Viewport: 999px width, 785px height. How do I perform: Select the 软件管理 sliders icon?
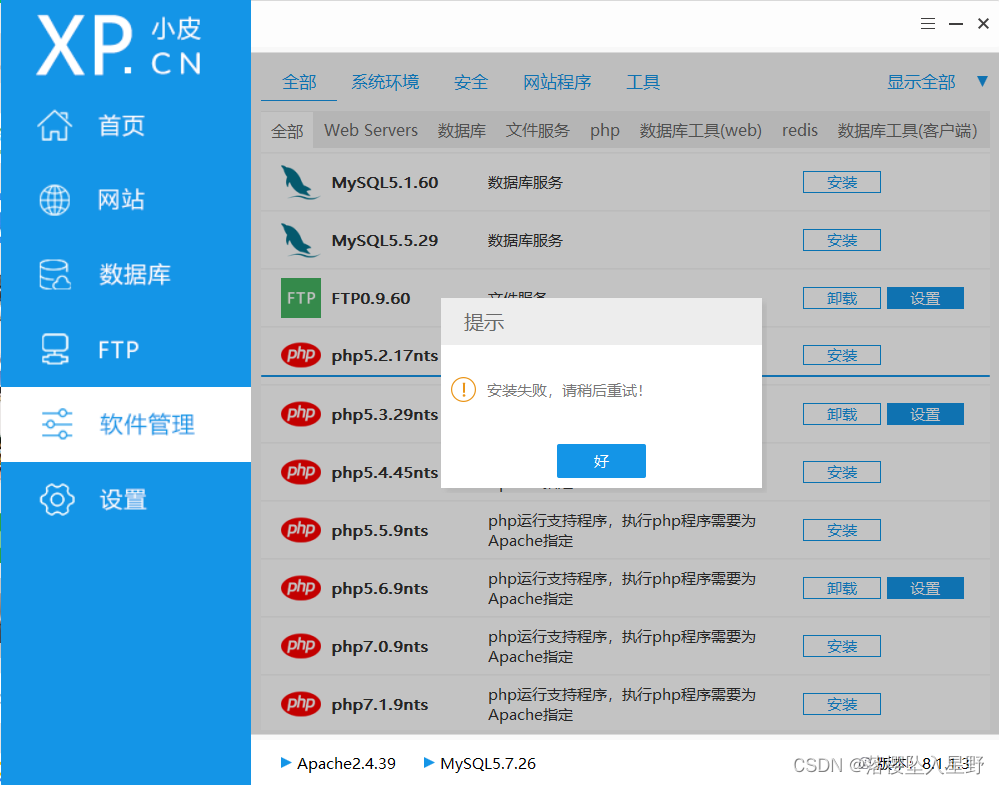pyautogui.click(x=57, y=424)
